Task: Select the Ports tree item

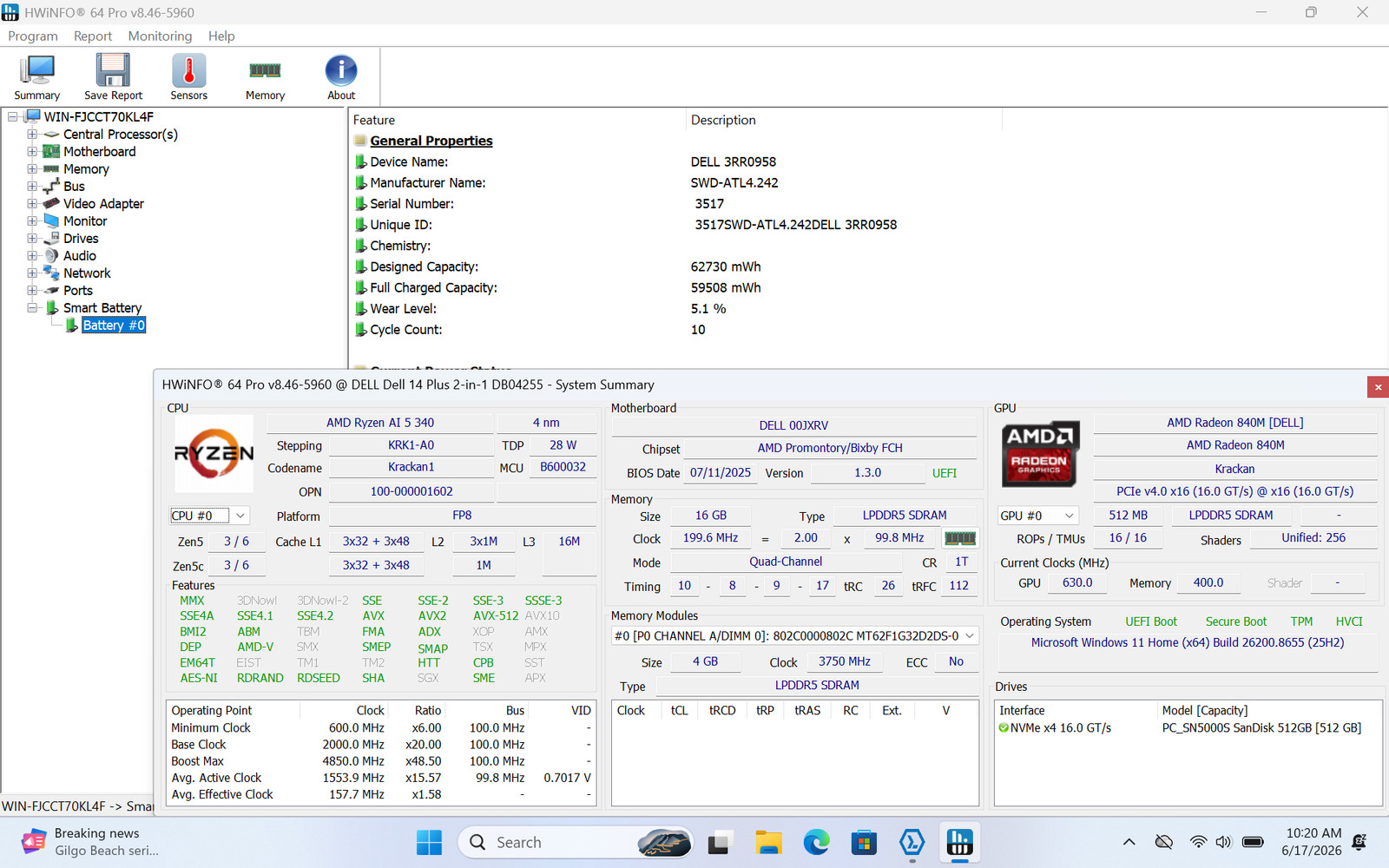Action: point(77,291)
